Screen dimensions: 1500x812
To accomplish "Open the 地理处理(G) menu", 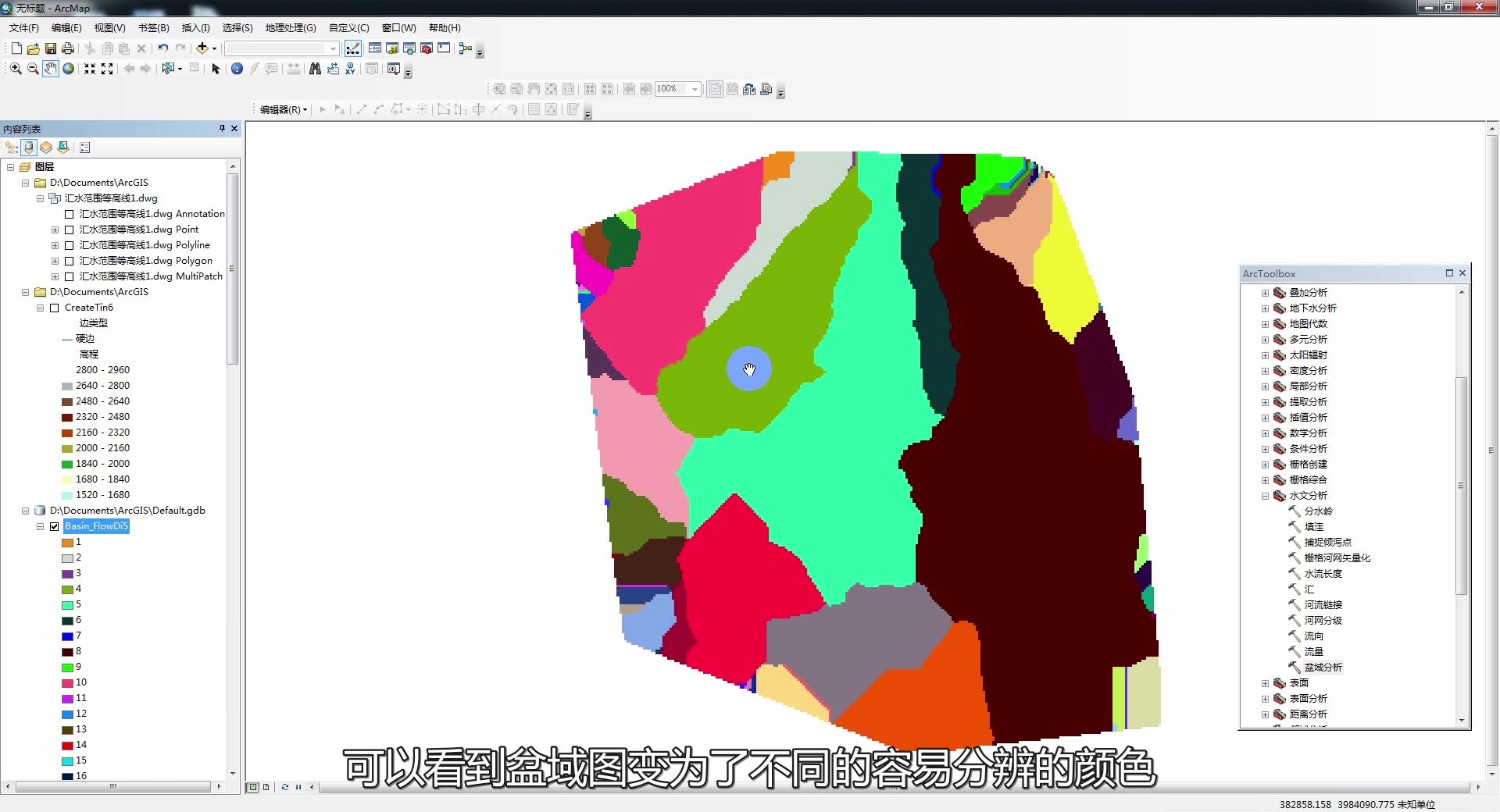I will [289, 27].
